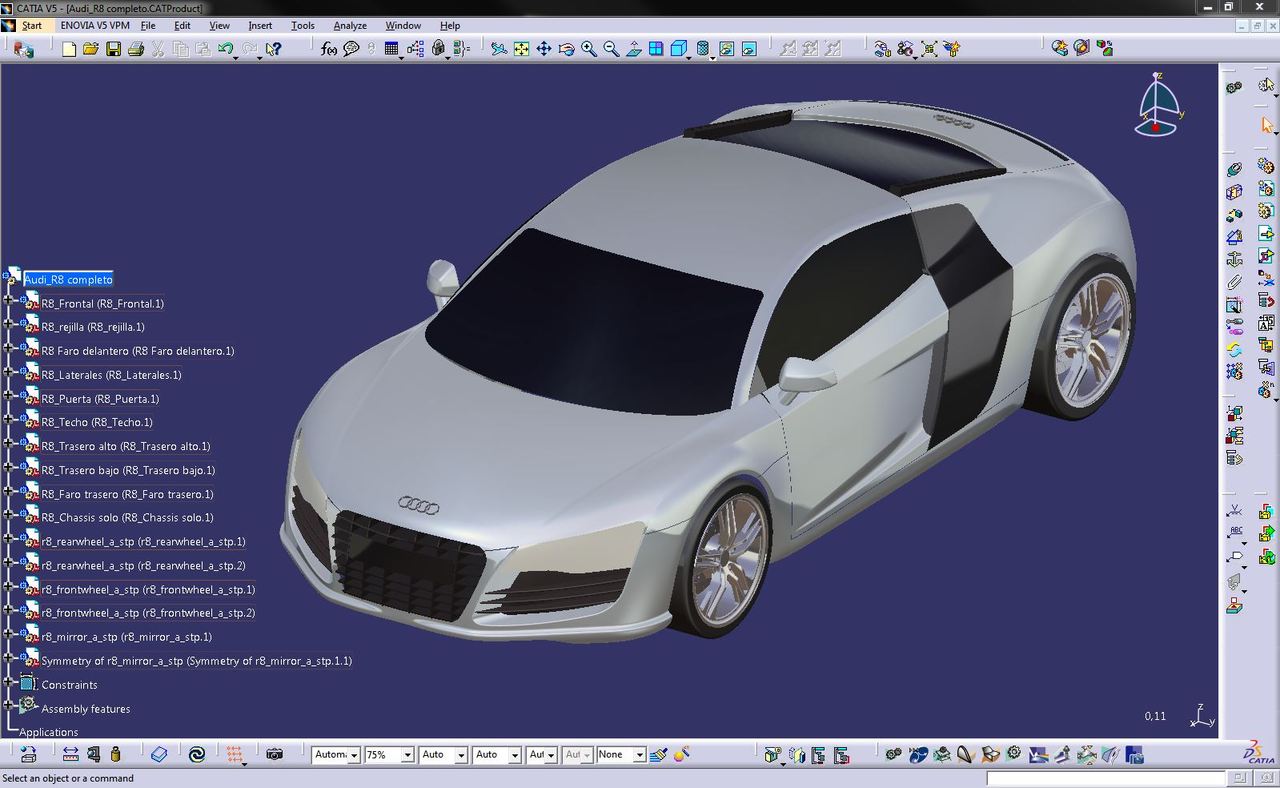This screenshot has width=1280, height=788.
Task: Print using the printer icon
Action: click(135, 49)
